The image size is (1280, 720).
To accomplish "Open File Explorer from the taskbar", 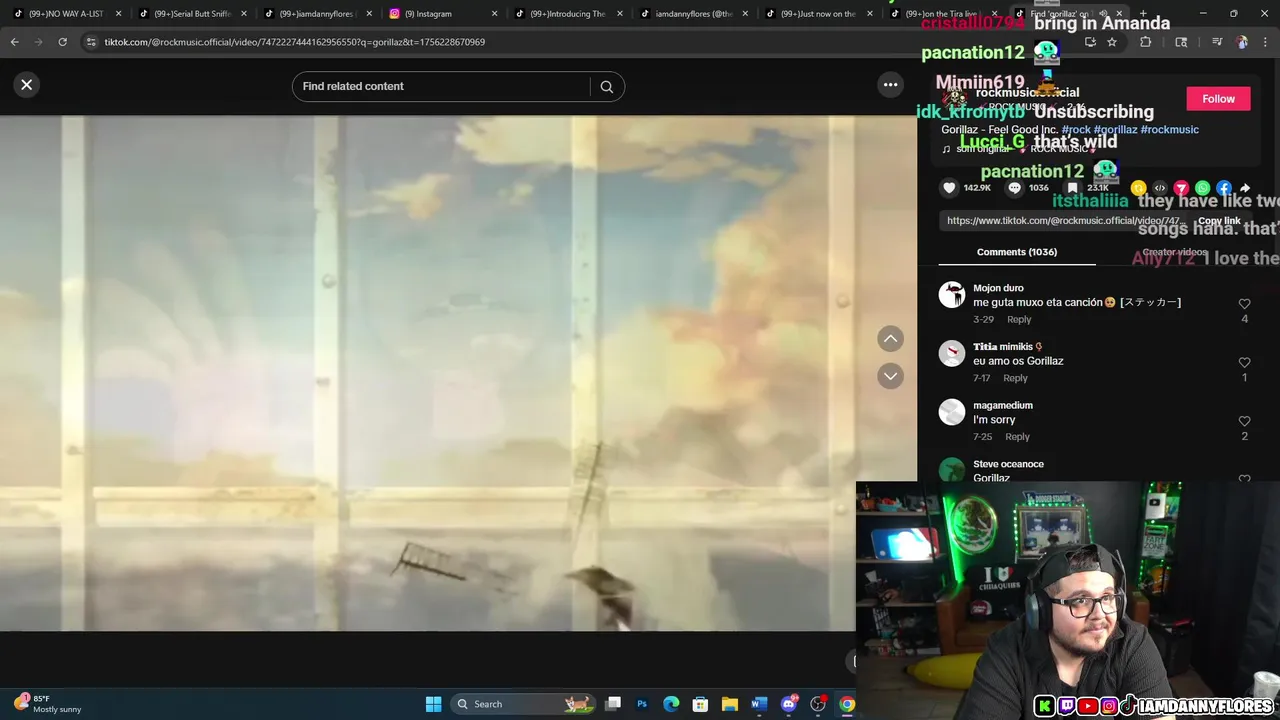I will point(730,704).
